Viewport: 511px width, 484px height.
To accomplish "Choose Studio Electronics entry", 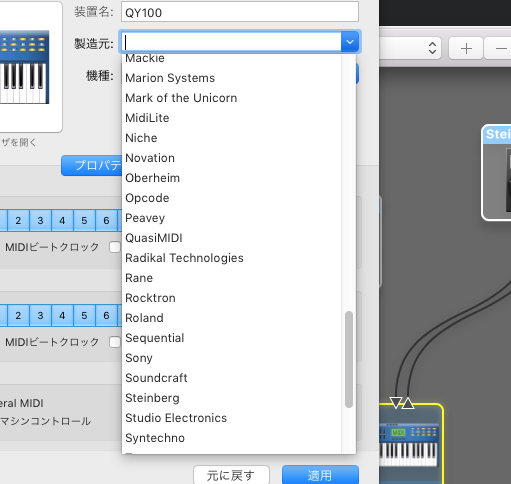I will click(232, 418).
